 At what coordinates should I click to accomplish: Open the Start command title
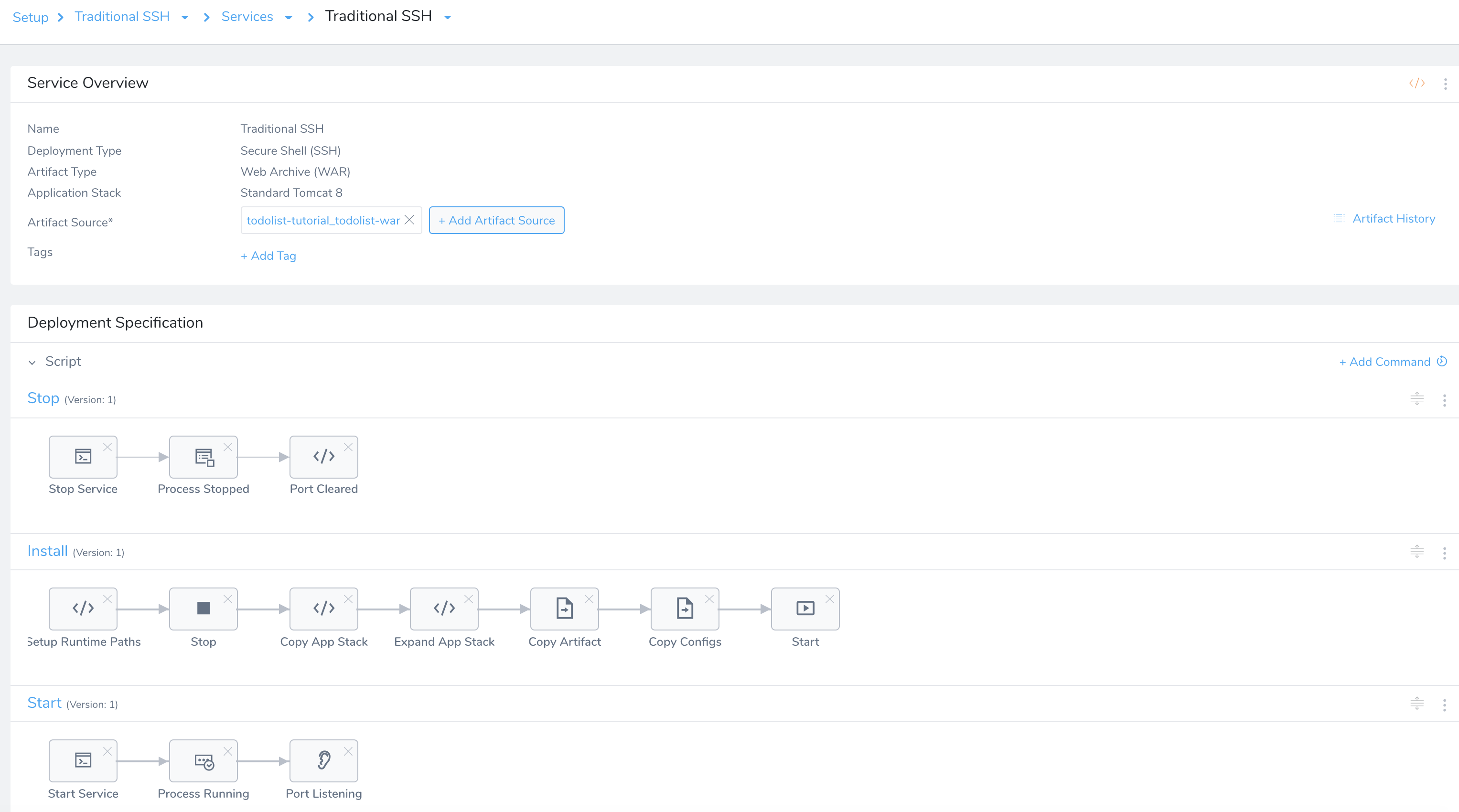pyautogui.click(x=44, y=703)
